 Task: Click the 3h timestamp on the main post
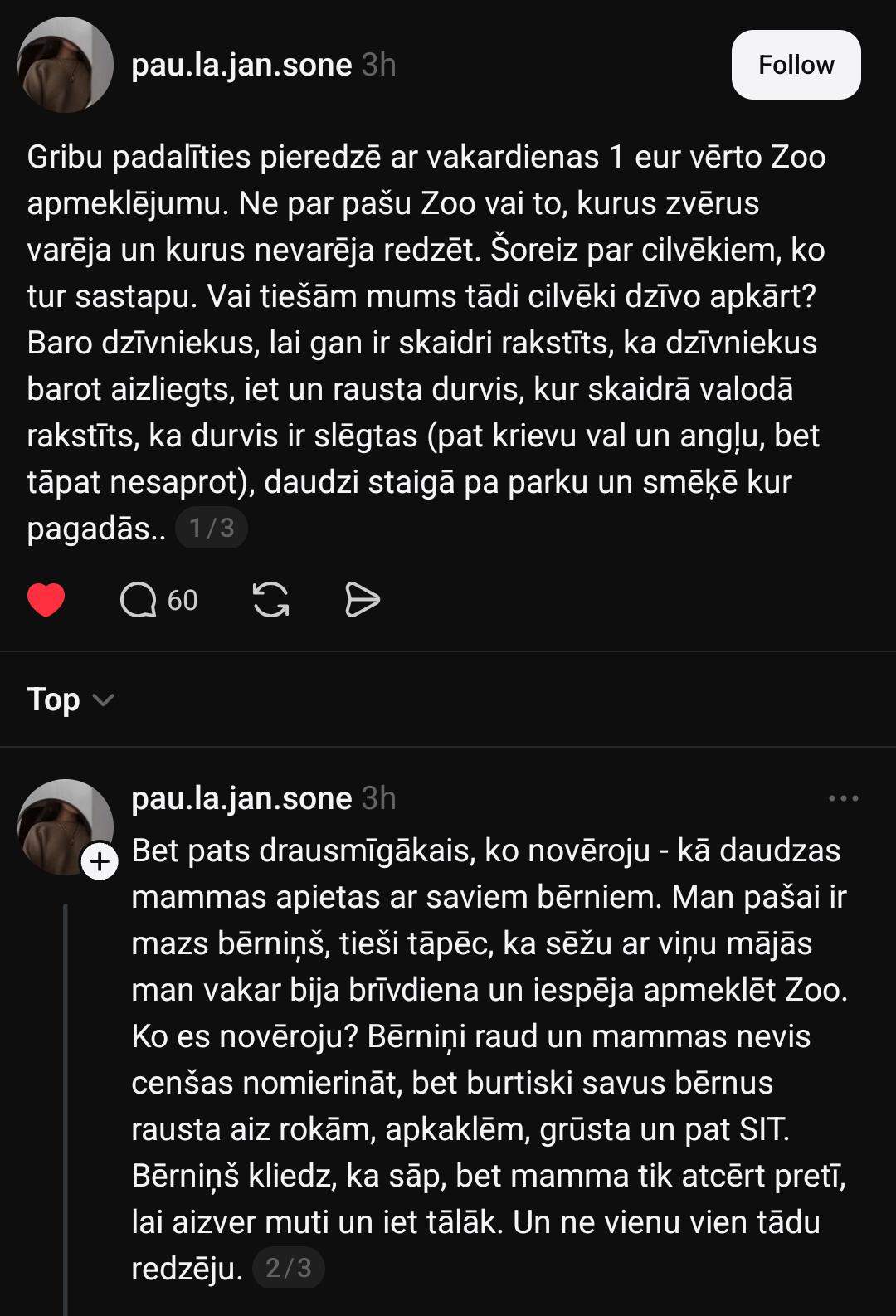pyautogui.click(x=378, y=65)
